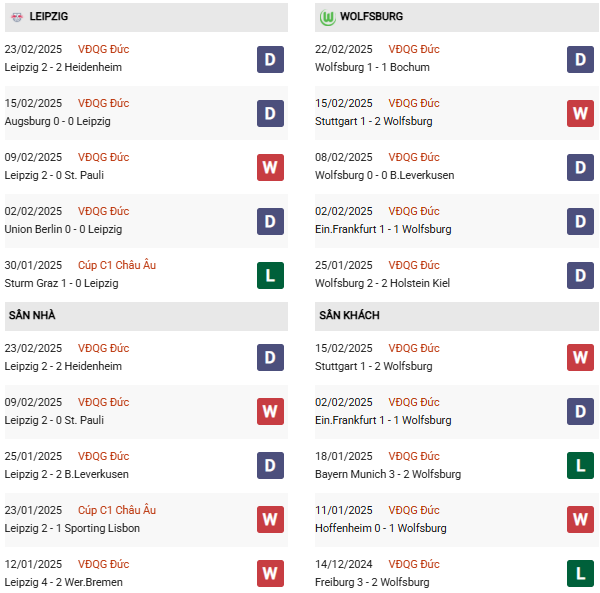This screenshot has width=600, height=593.
Task: Select the SÂN NHÀ section header
Action: 32,316
